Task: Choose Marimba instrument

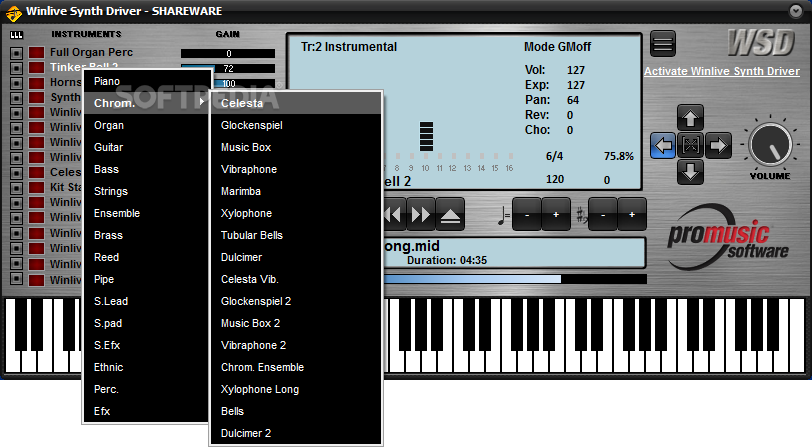Action: (296, 191)
